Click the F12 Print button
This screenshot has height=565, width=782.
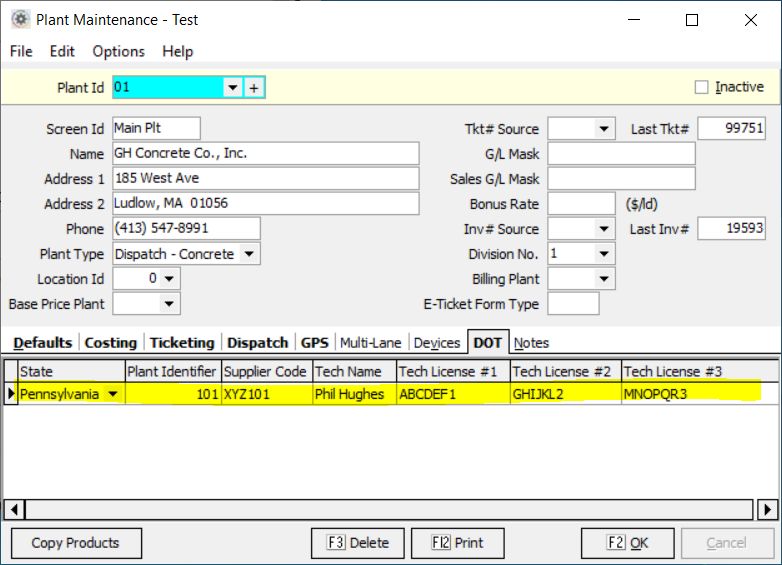[458, 543]
